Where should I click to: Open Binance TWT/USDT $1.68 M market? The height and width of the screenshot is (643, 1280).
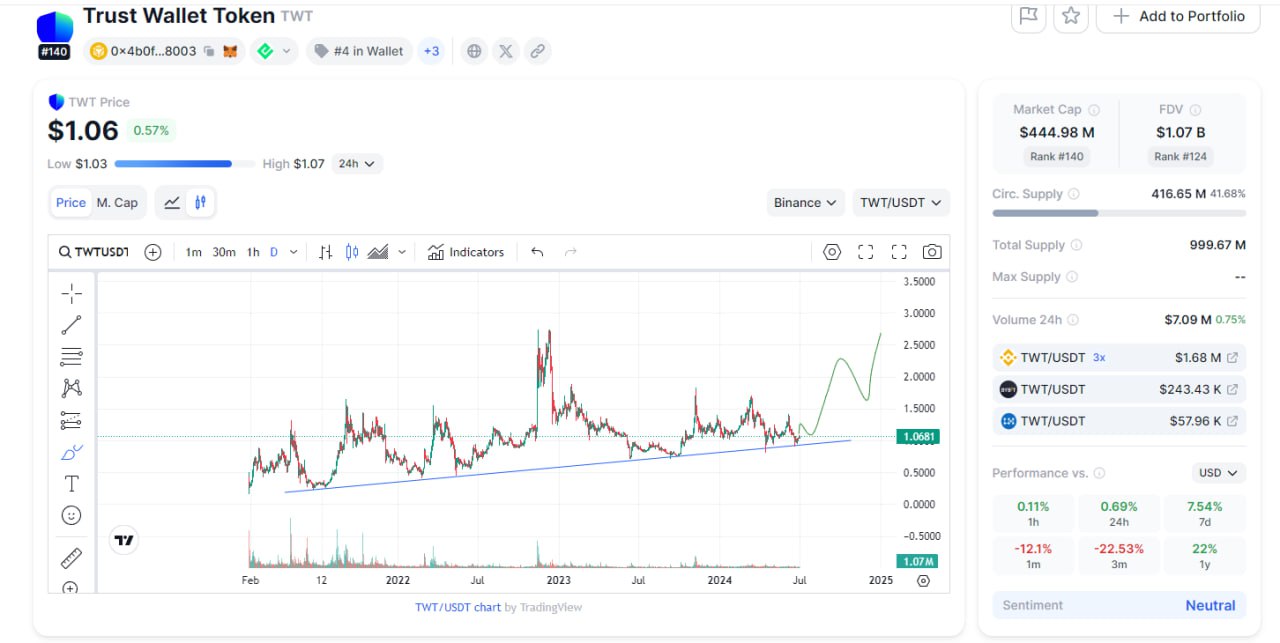(x=1119, y=357)
